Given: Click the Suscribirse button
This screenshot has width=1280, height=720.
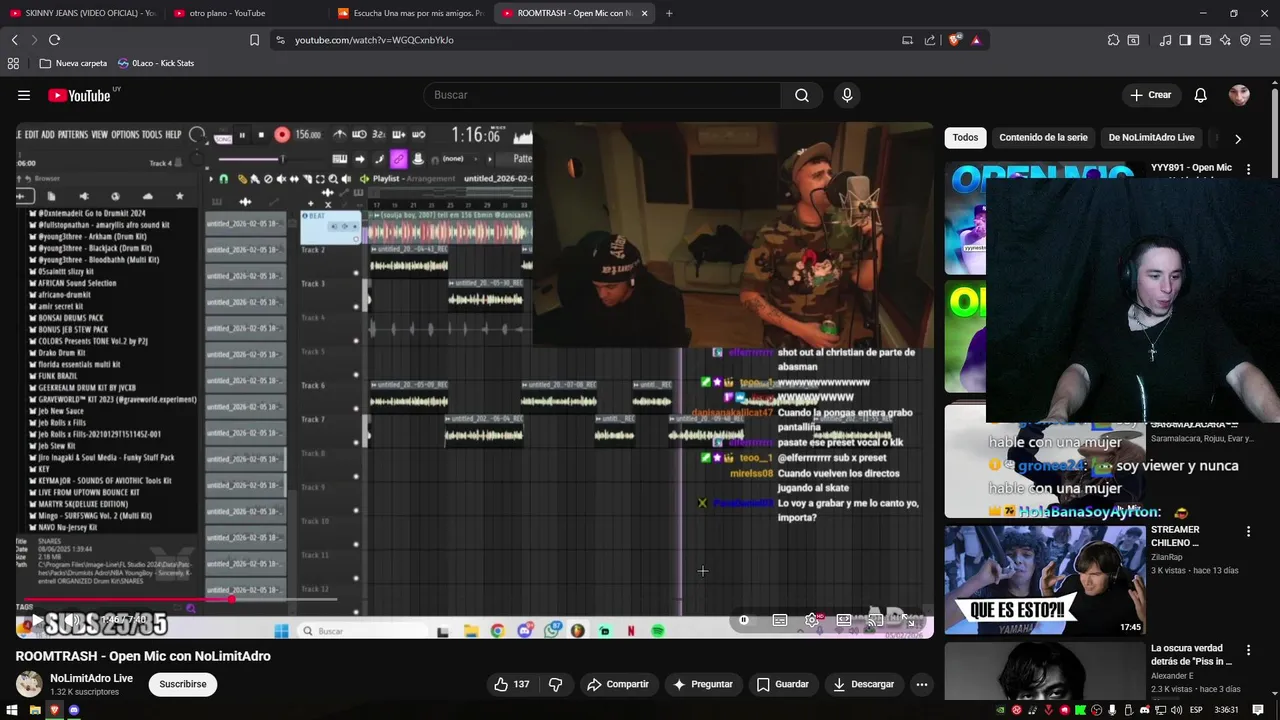Looking at the screenshot, I should 183,684.
